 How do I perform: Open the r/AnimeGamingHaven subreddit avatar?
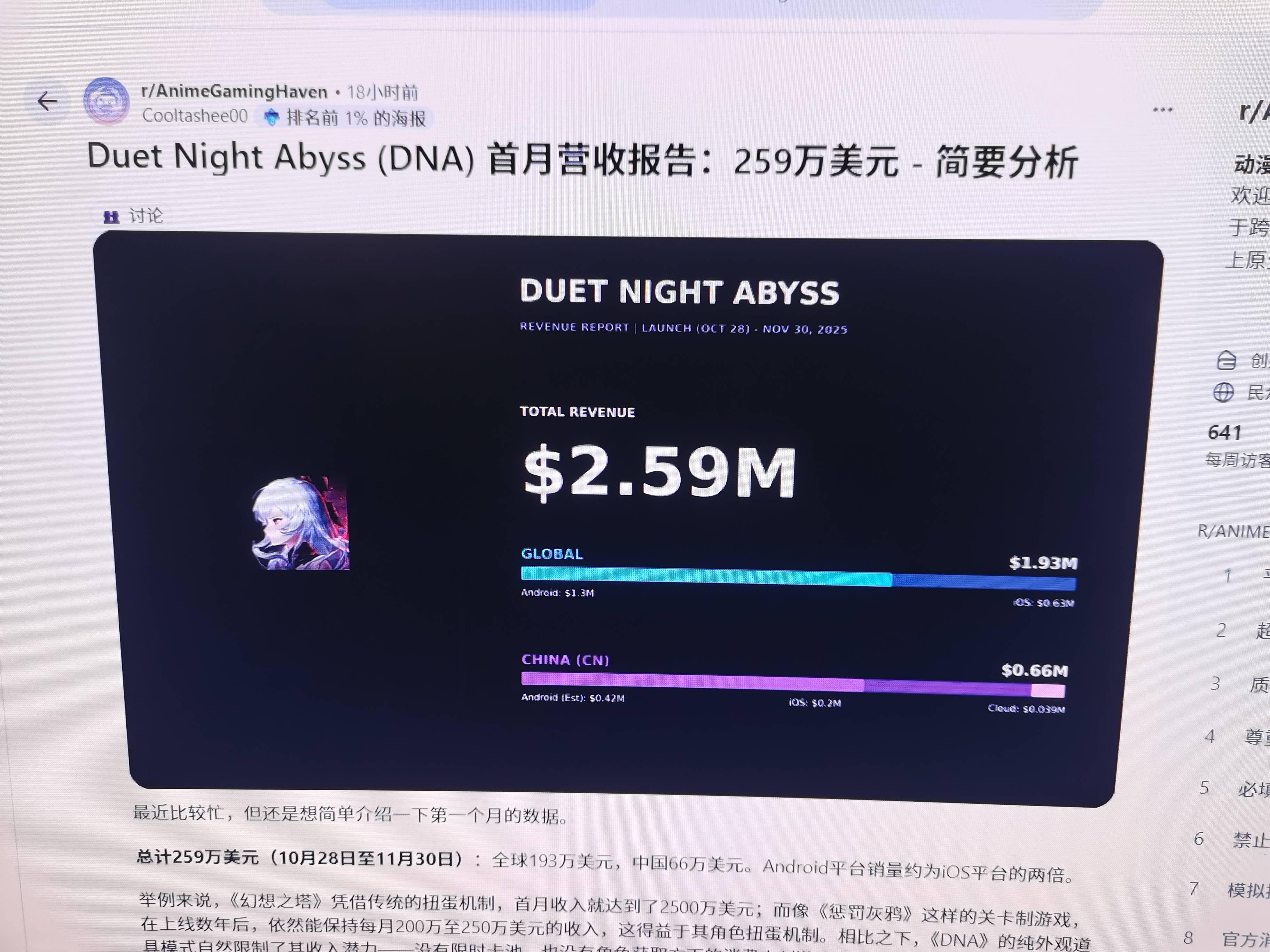coord(105,102)
